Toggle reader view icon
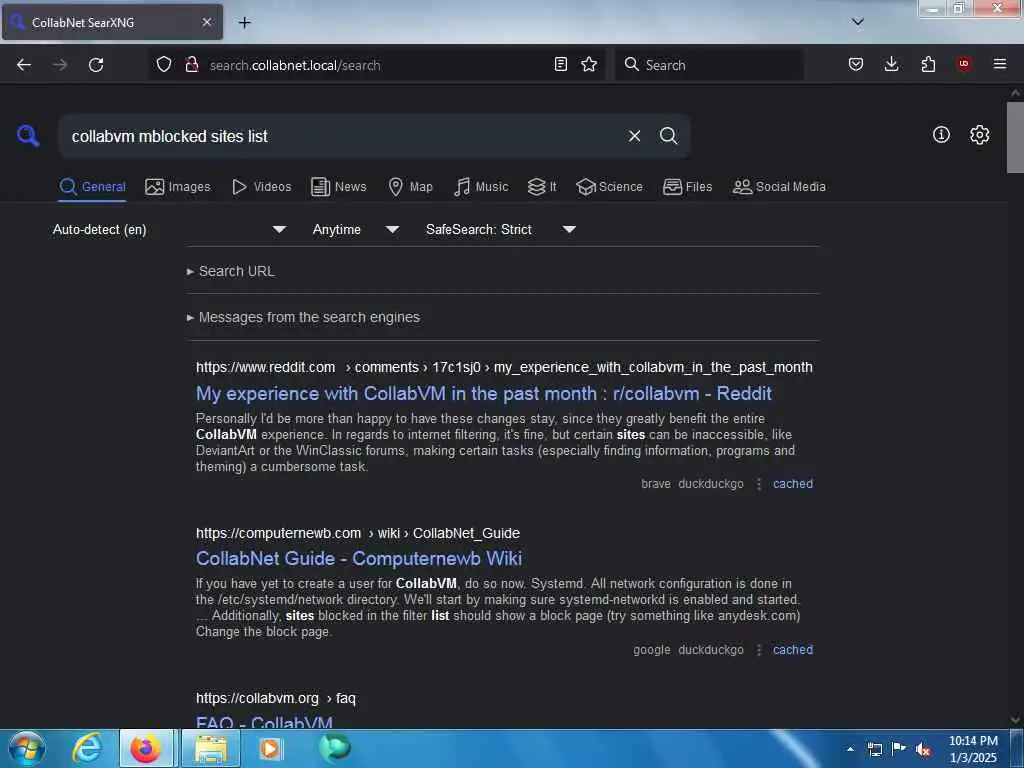 [560, 64]
